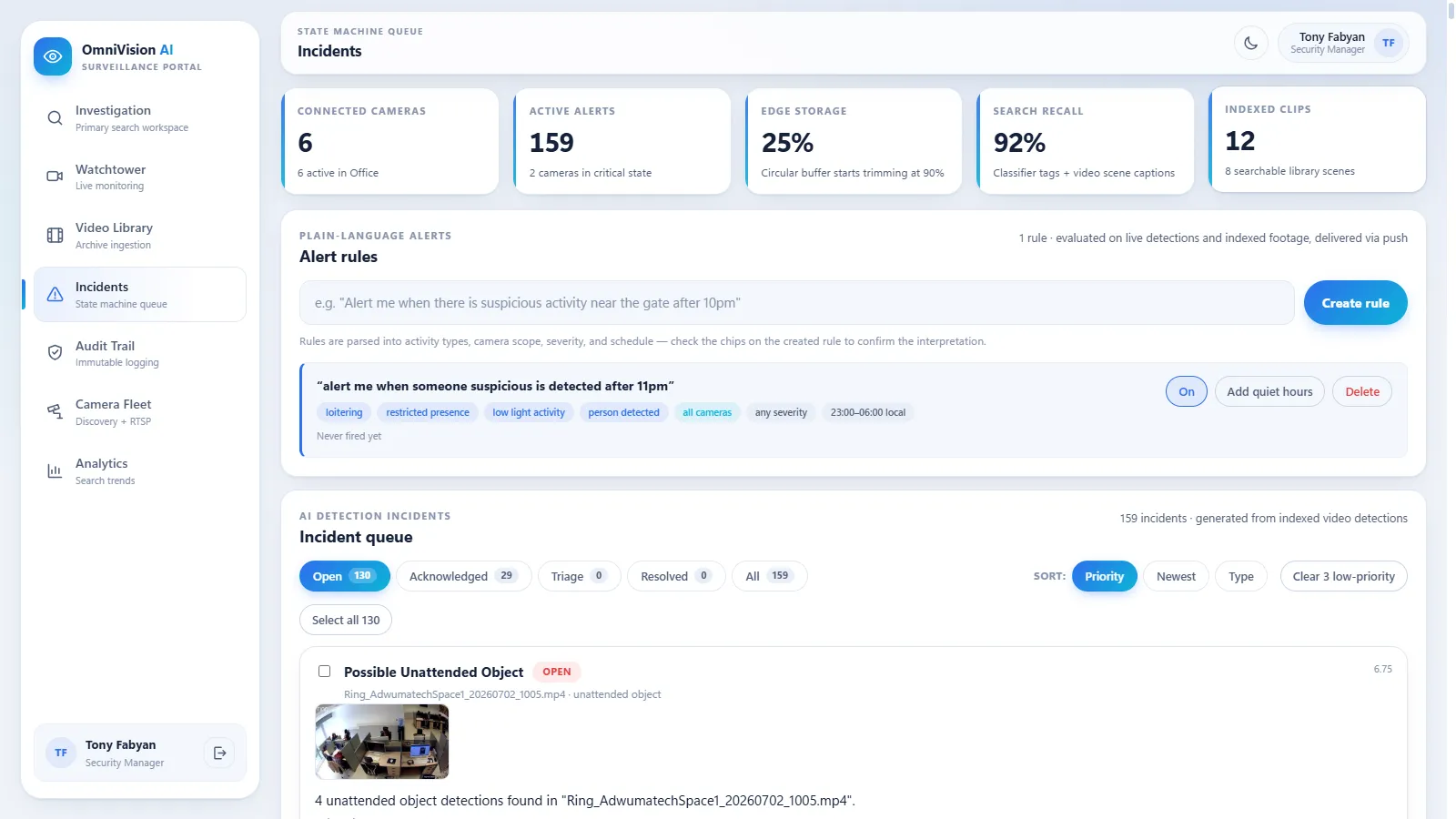The width and height of the screenshot is (1456, 819).
Task: Click the Camera Fleet CCTV icon
Action: click(55, 411)
